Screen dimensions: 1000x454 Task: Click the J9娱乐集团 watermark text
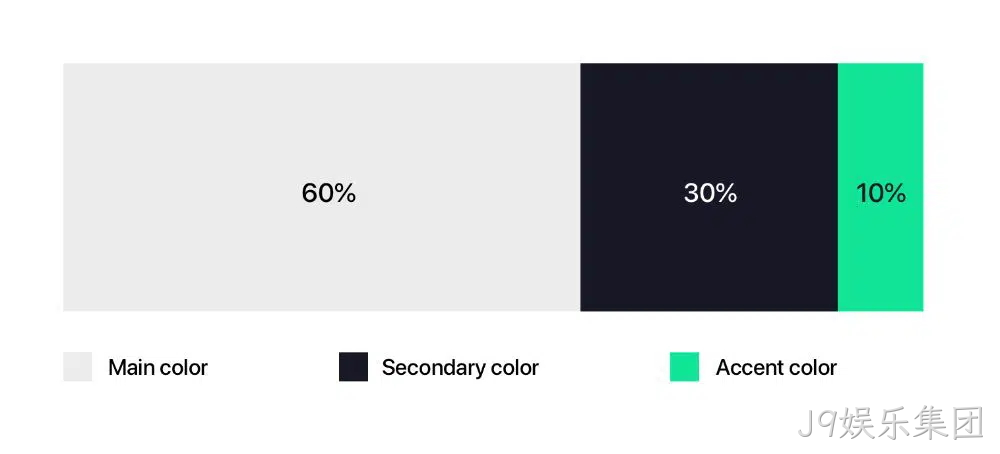pos(891,423)
